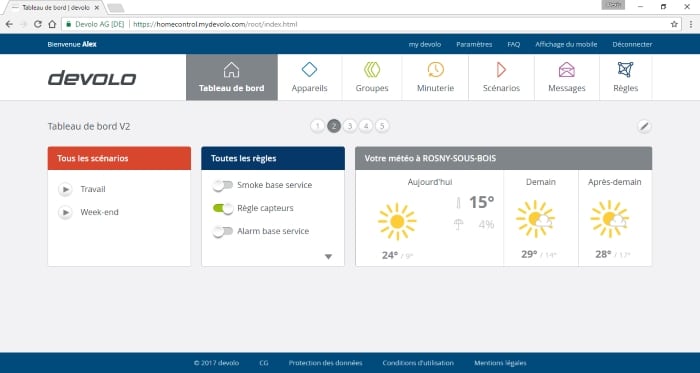Enable the Smoke base service rule

pos(223,185)
